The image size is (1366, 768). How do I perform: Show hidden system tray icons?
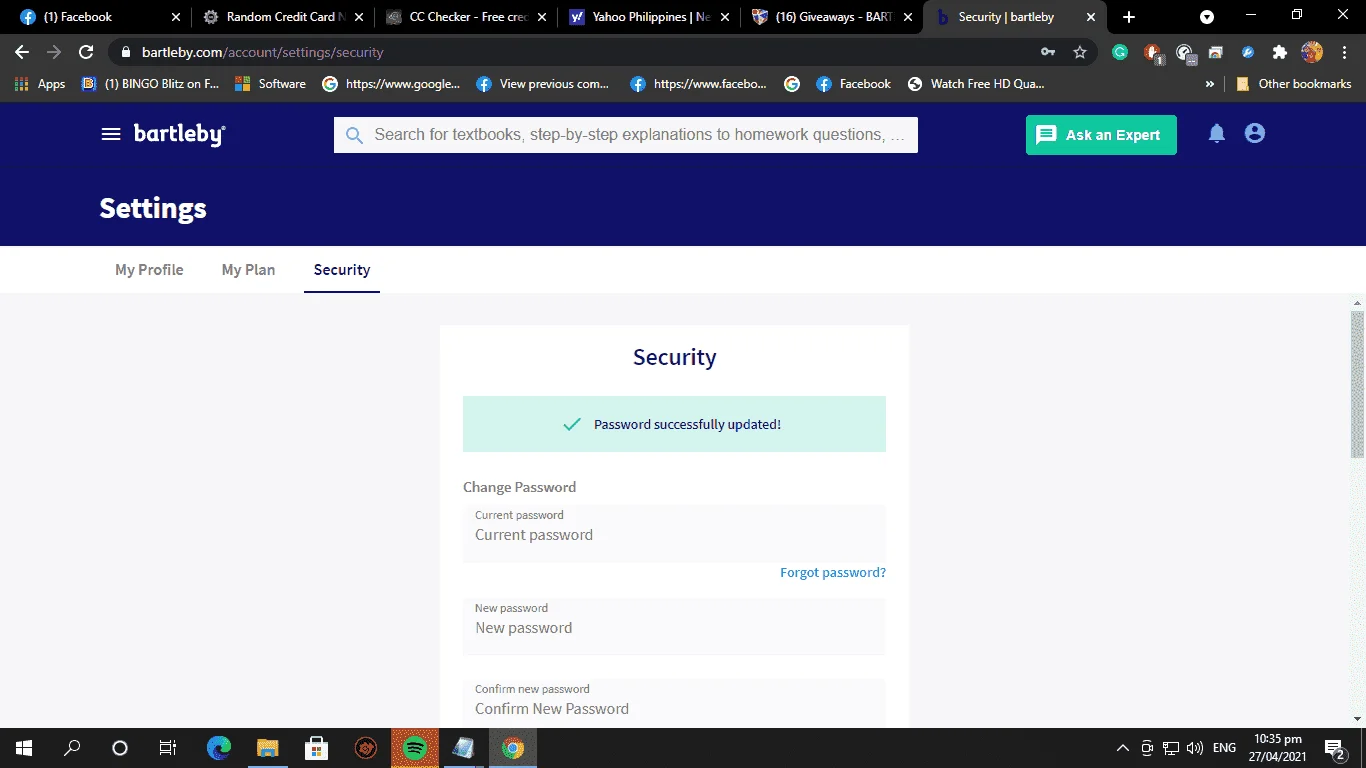pos(1123,748)
